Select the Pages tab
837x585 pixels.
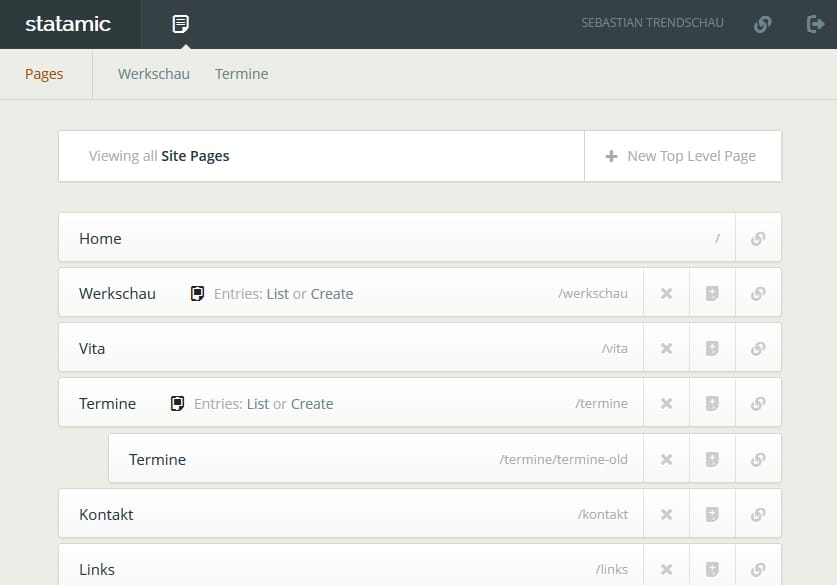44,74
